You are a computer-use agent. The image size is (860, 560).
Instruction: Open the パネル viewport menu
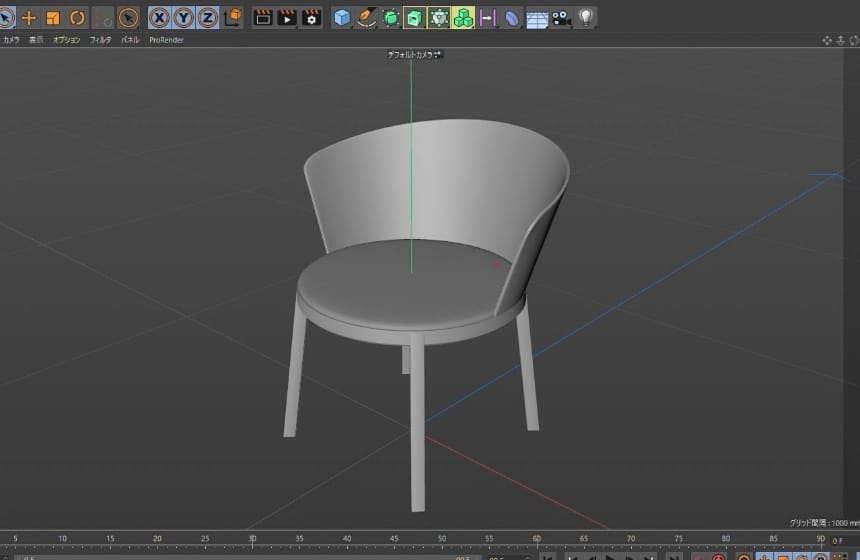point(130,40)
